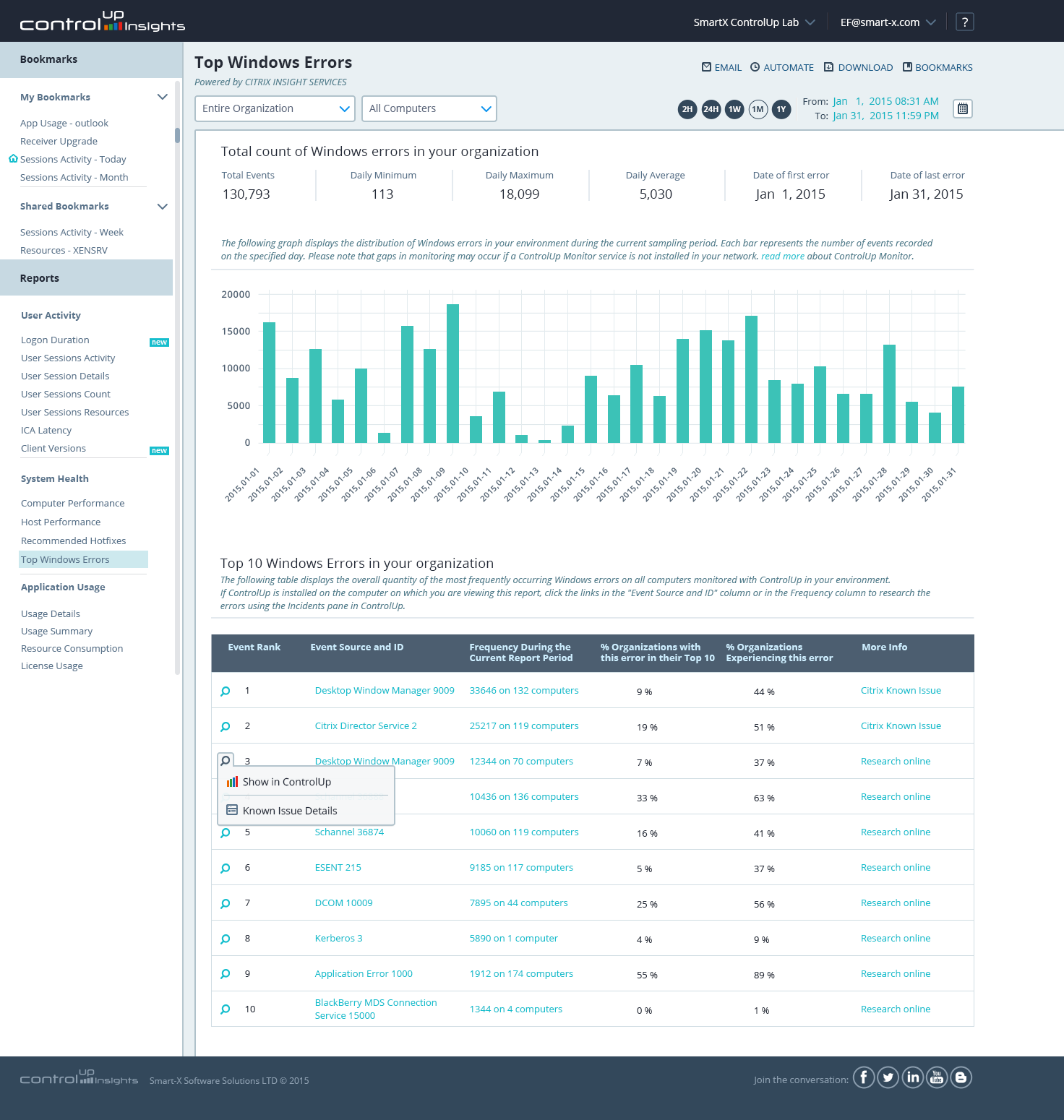Click magnifier icon for rank 10 row
Viewport: 1064px width, 1120px height.
[x=226, y=1009]
